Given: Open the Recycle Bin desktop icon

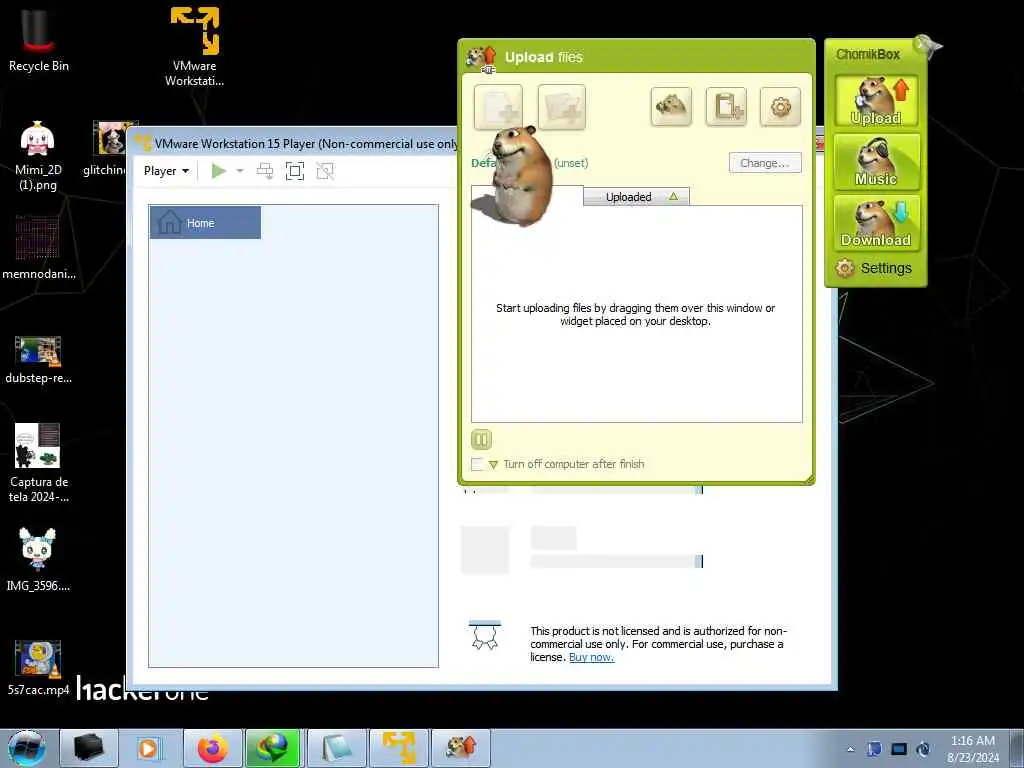Looking at the screenshot, I should pyautogui.click(x=39, y=39).
